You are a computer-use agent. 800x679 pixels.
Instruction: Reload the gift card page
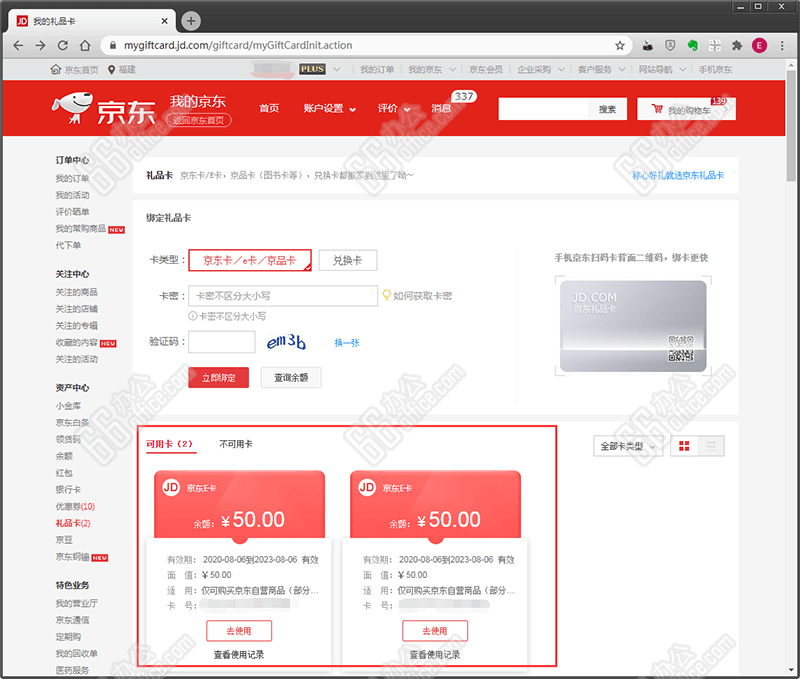63,45
